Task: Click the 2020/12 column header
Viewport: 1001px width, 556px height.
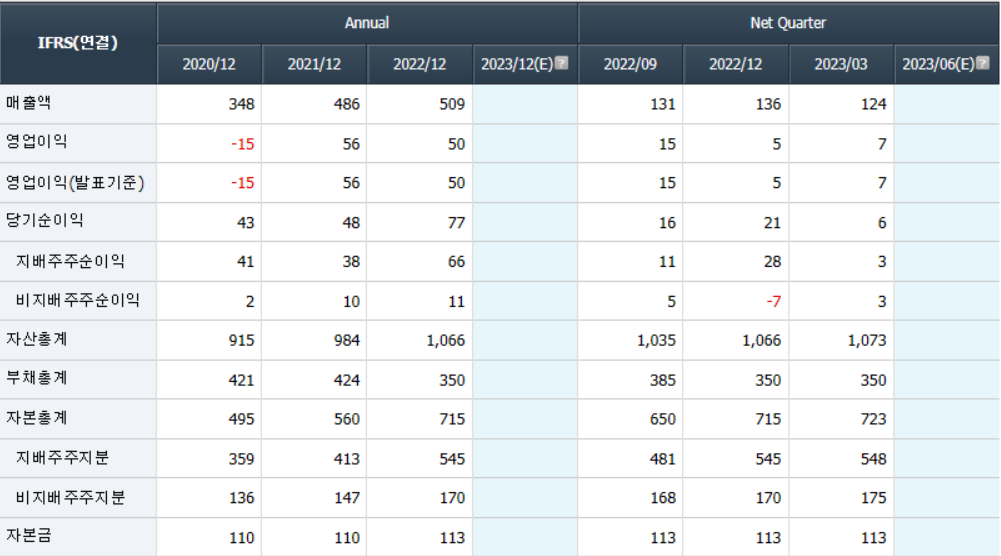Action: point(209,64)
